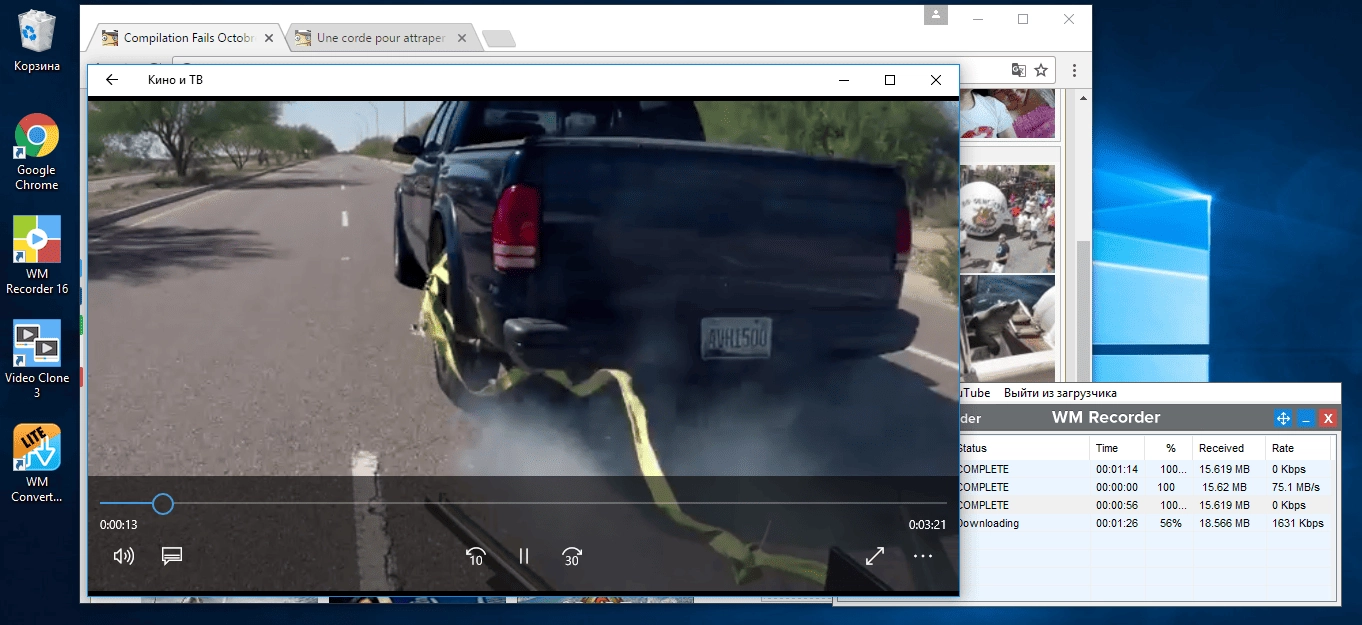Click the 1631 Kbps rate value
This screenshot has width=1362, height=625.
click(1298, 523)
